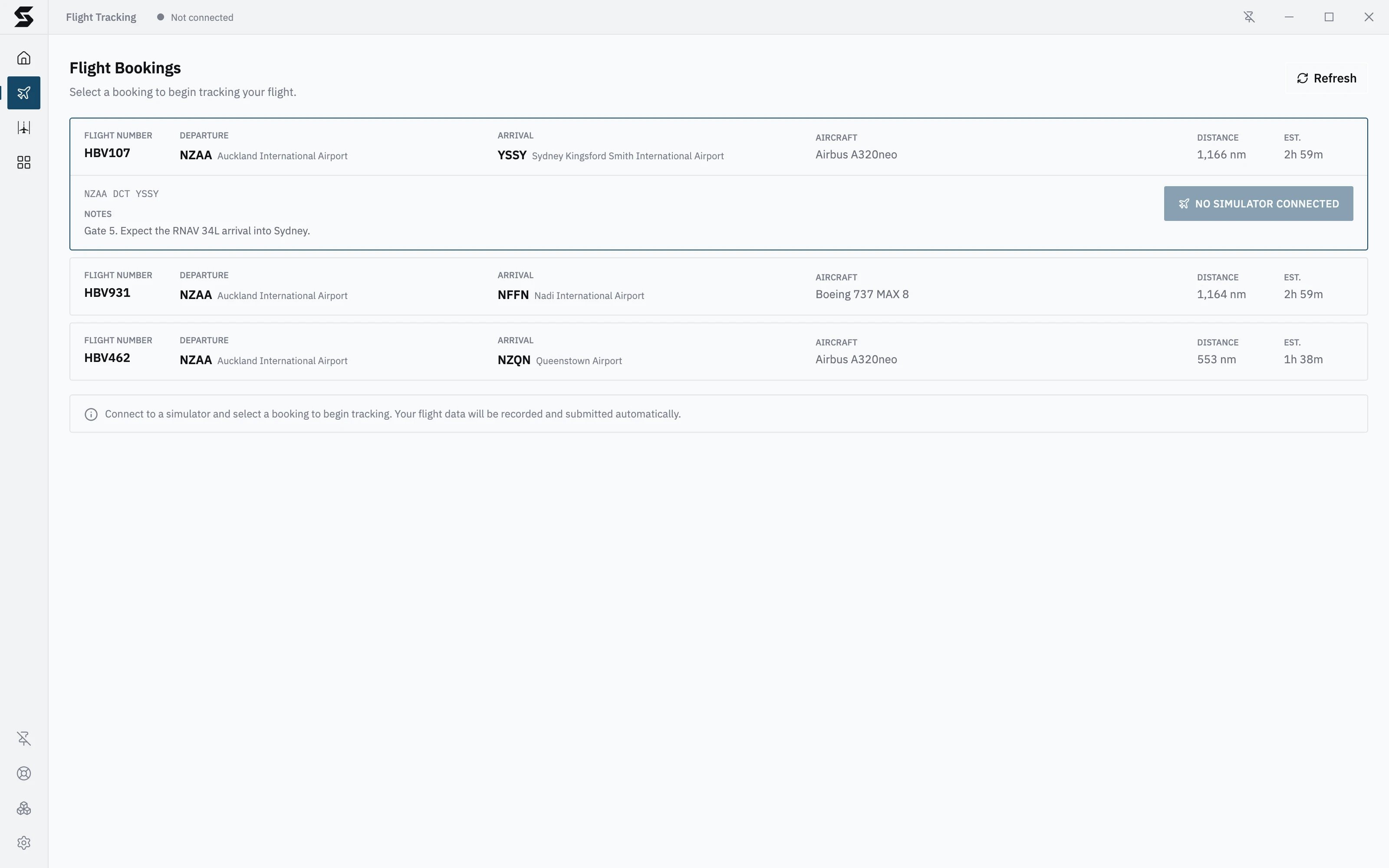Click the HBV107 flight number
1389x868 pixels.
tap(107, 153)
